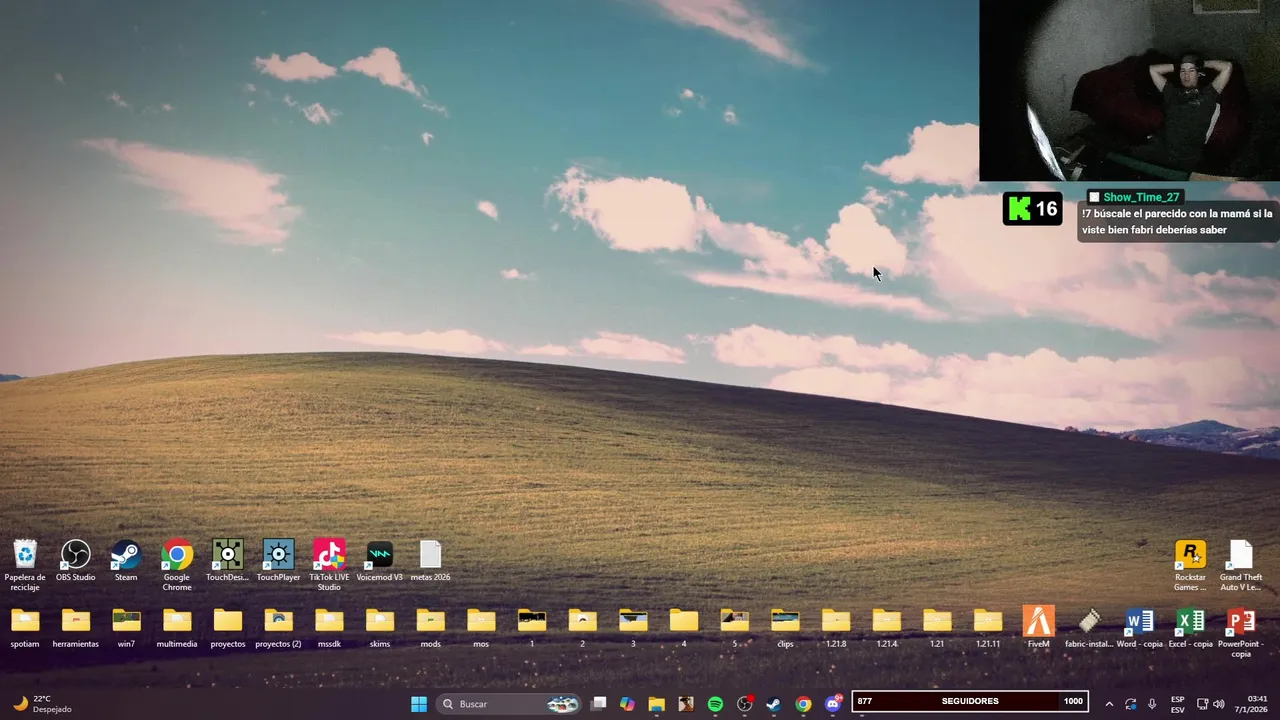The width and height of the screenshot is (1280, 720).
Task: Open Steam from the taskbar
Action: pos(774,704)
